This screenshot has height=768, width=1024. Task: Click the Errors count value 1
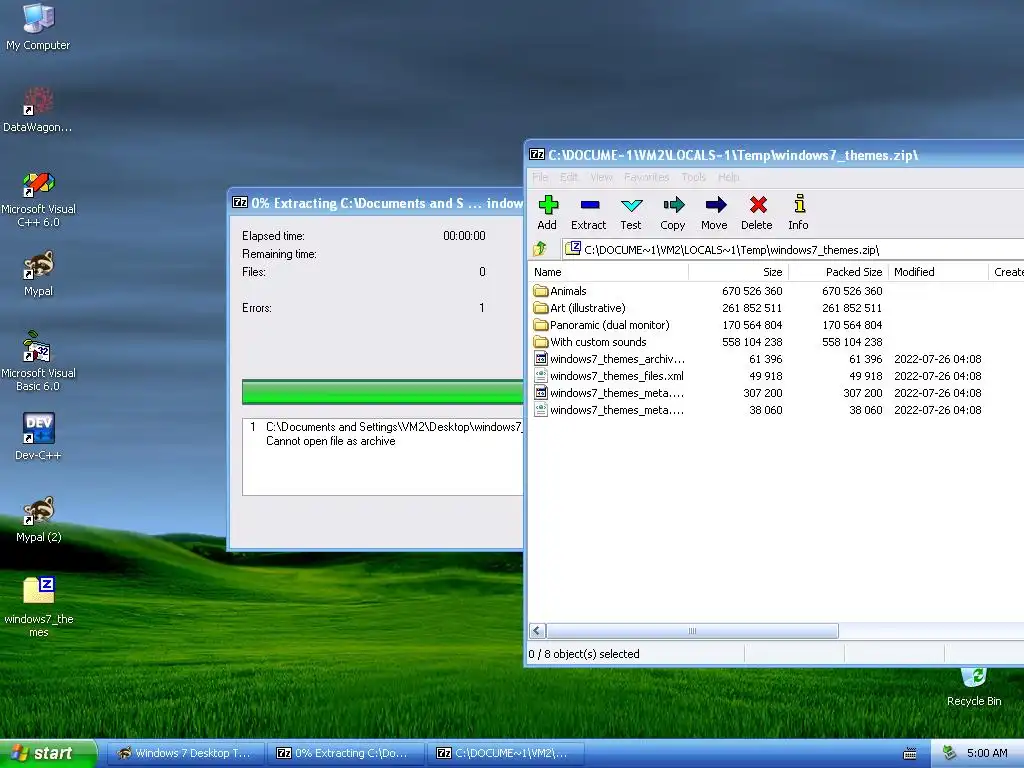[x=482, y=308]
